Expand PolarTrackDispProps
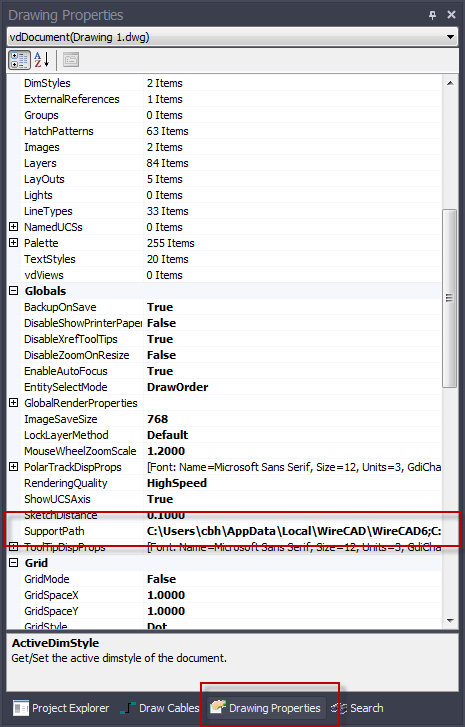The image size is (465, 727). pos(14,466)
